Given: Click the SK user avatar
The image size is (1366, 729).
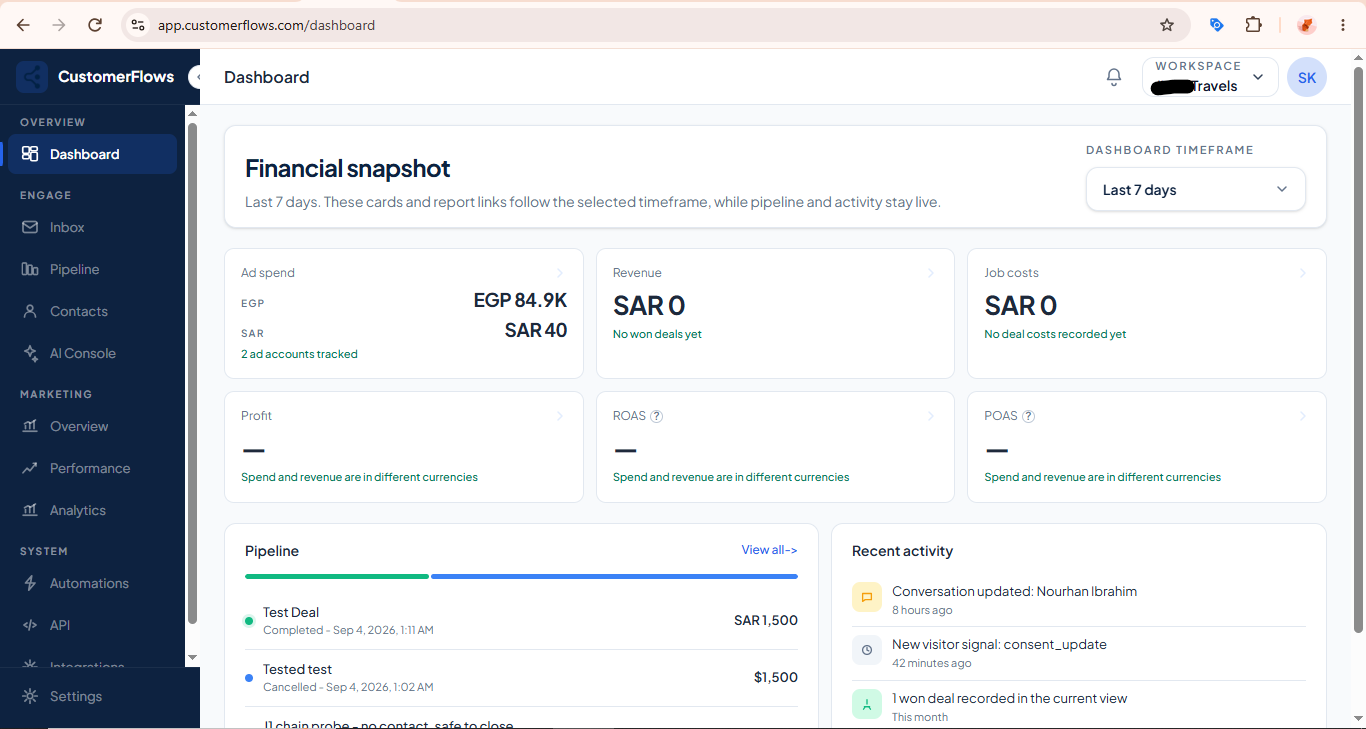Looking at the screenshot, I should tap(1307, 77).
